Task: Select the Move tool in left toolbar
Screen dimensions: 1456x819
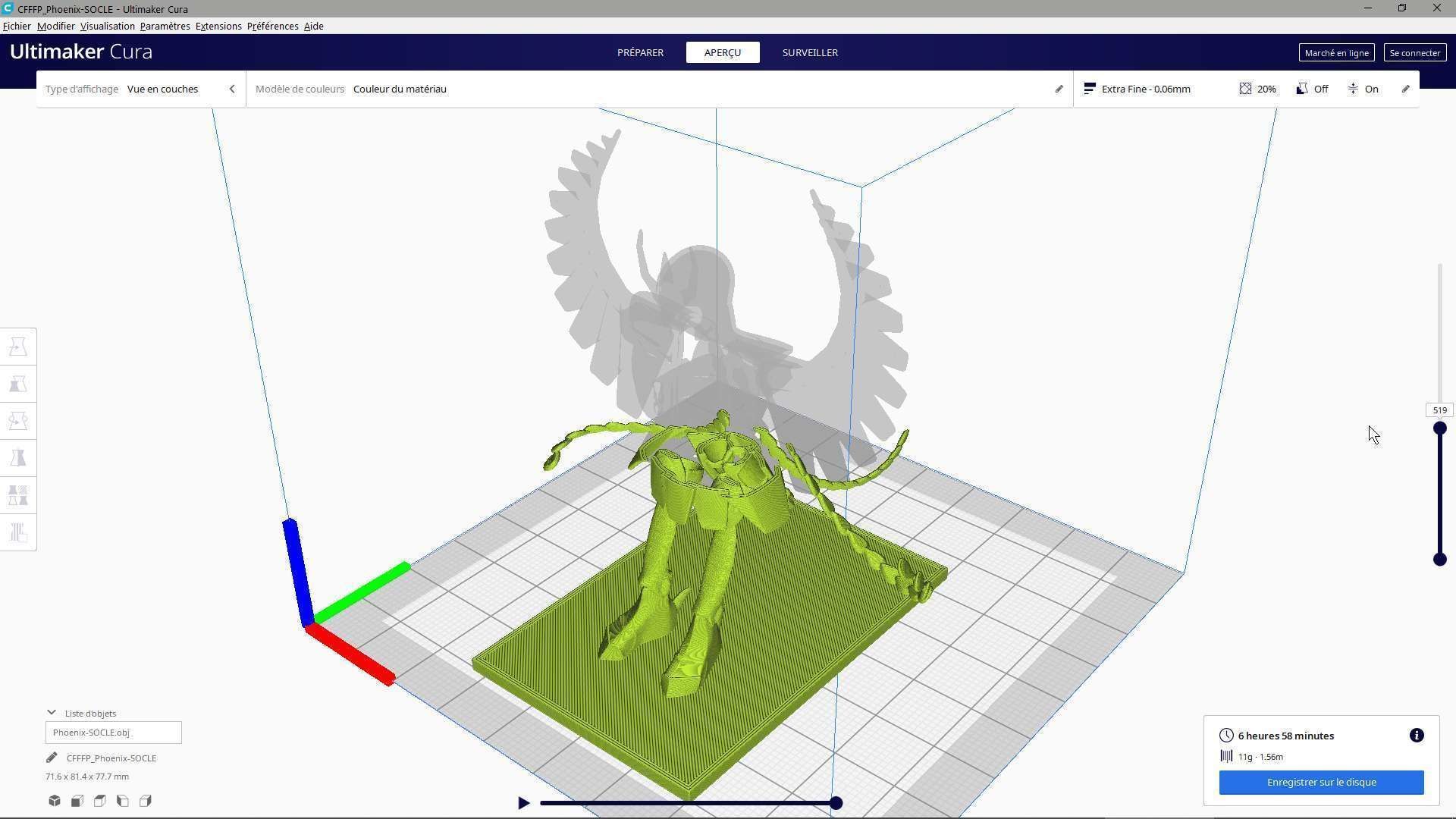Action: (x=18, y=347)
